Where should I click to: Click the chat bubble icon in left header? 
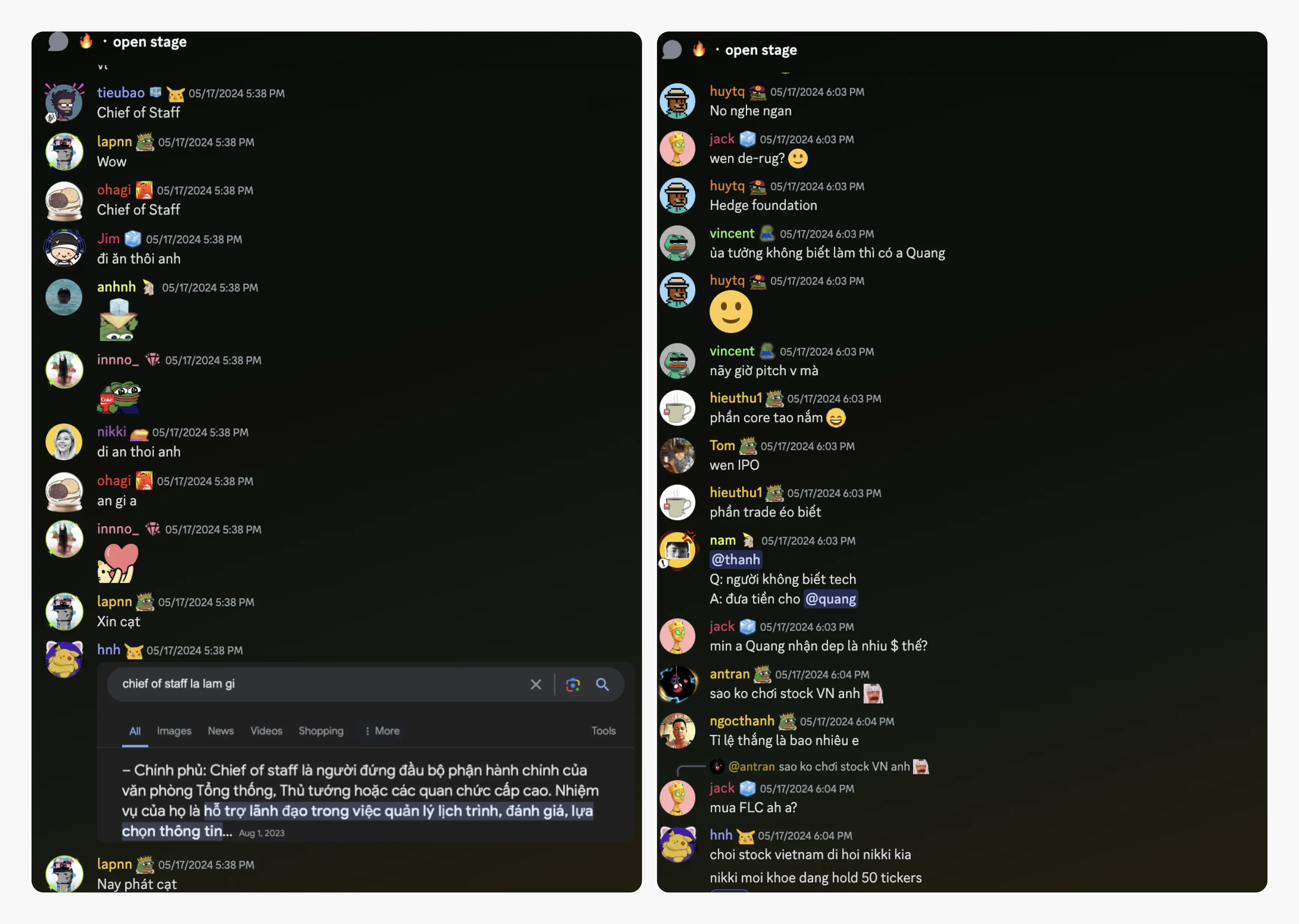point(58,42)
